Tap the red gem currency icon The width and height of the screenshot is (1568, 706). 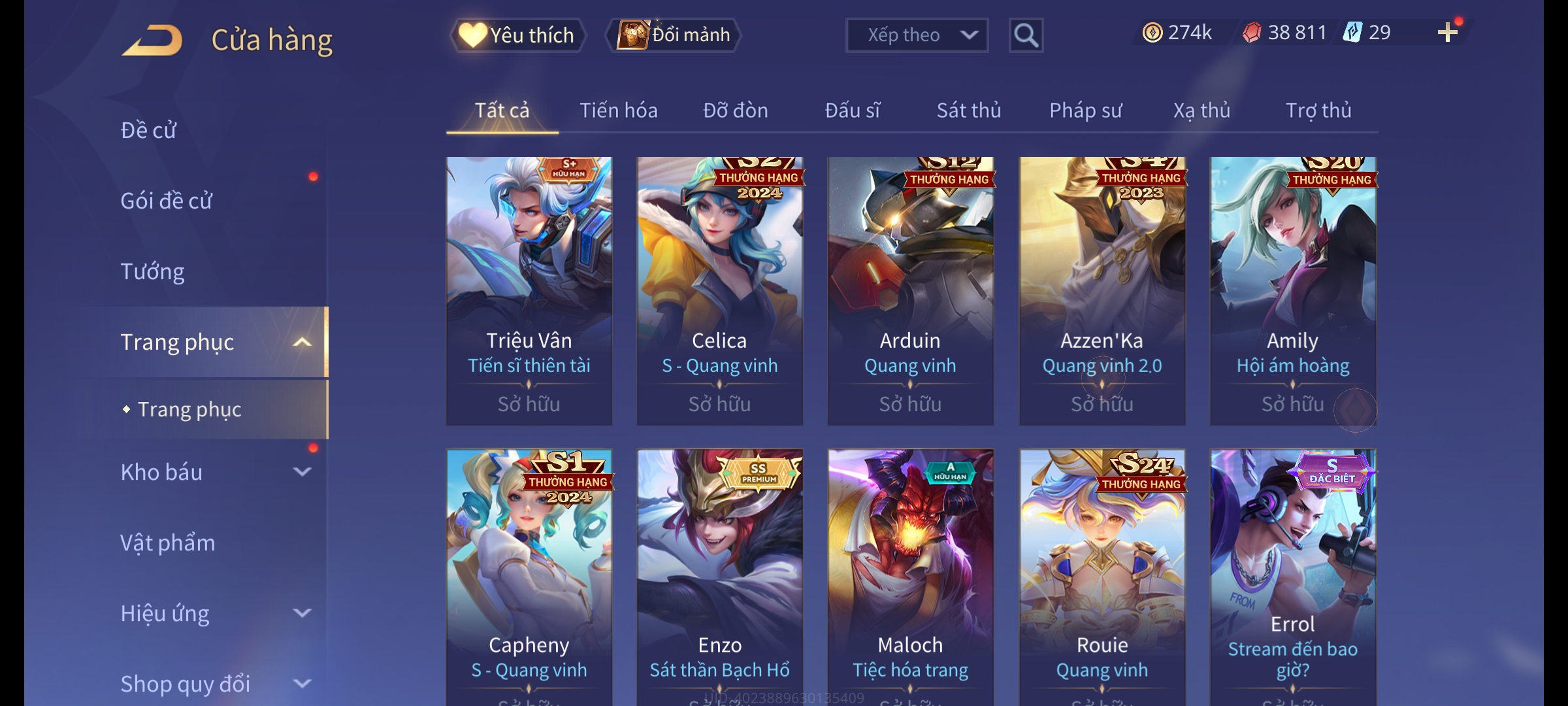1252,33
